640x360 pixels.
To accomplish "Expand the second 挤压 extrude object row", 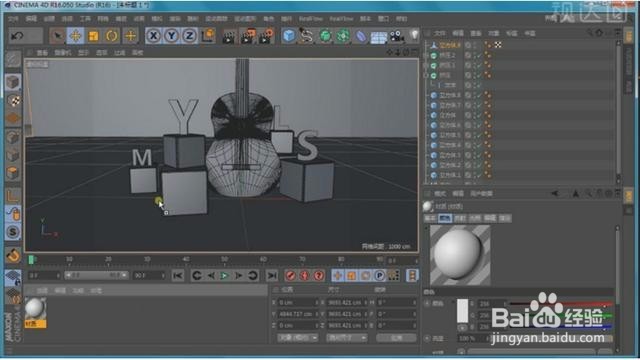I will 427,65.
